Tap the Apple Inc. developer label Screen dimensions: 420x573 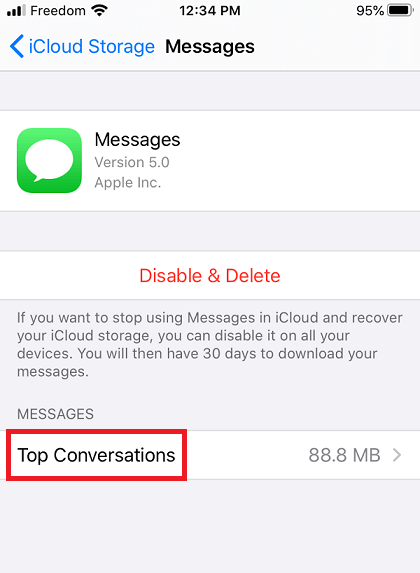(128, 182)
